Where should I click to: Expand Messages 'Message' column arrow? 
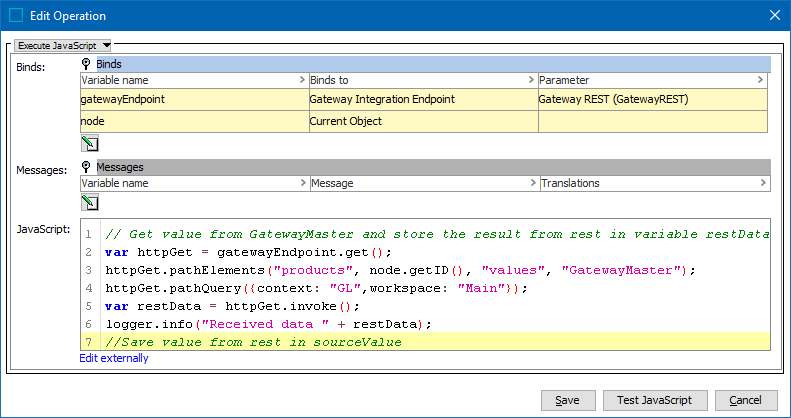[x=530, y=184]
